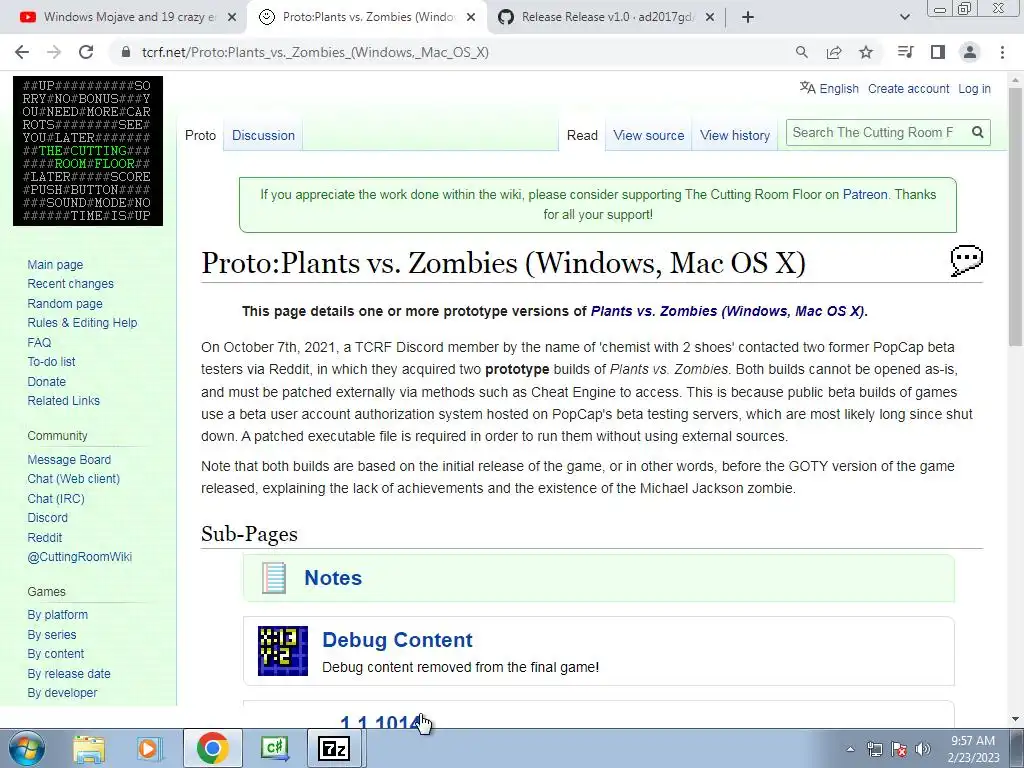This screenshot has width=1024, height=768.
Task: Open the Reddit community link
Action: pyautogui.click(x=44, y=537)
